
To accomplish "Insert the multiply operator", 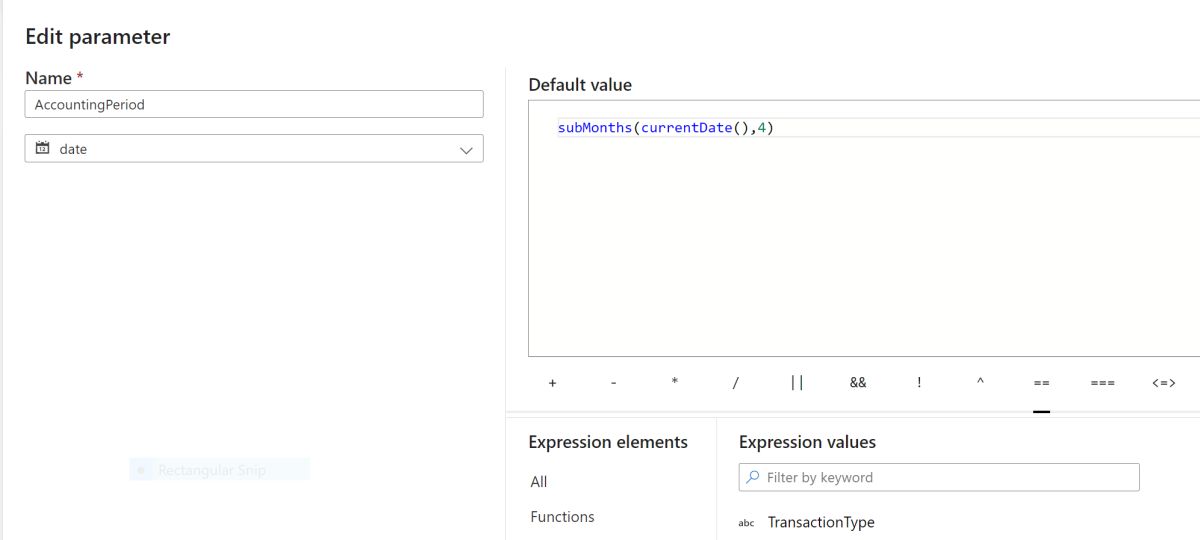I will [675, 383].
